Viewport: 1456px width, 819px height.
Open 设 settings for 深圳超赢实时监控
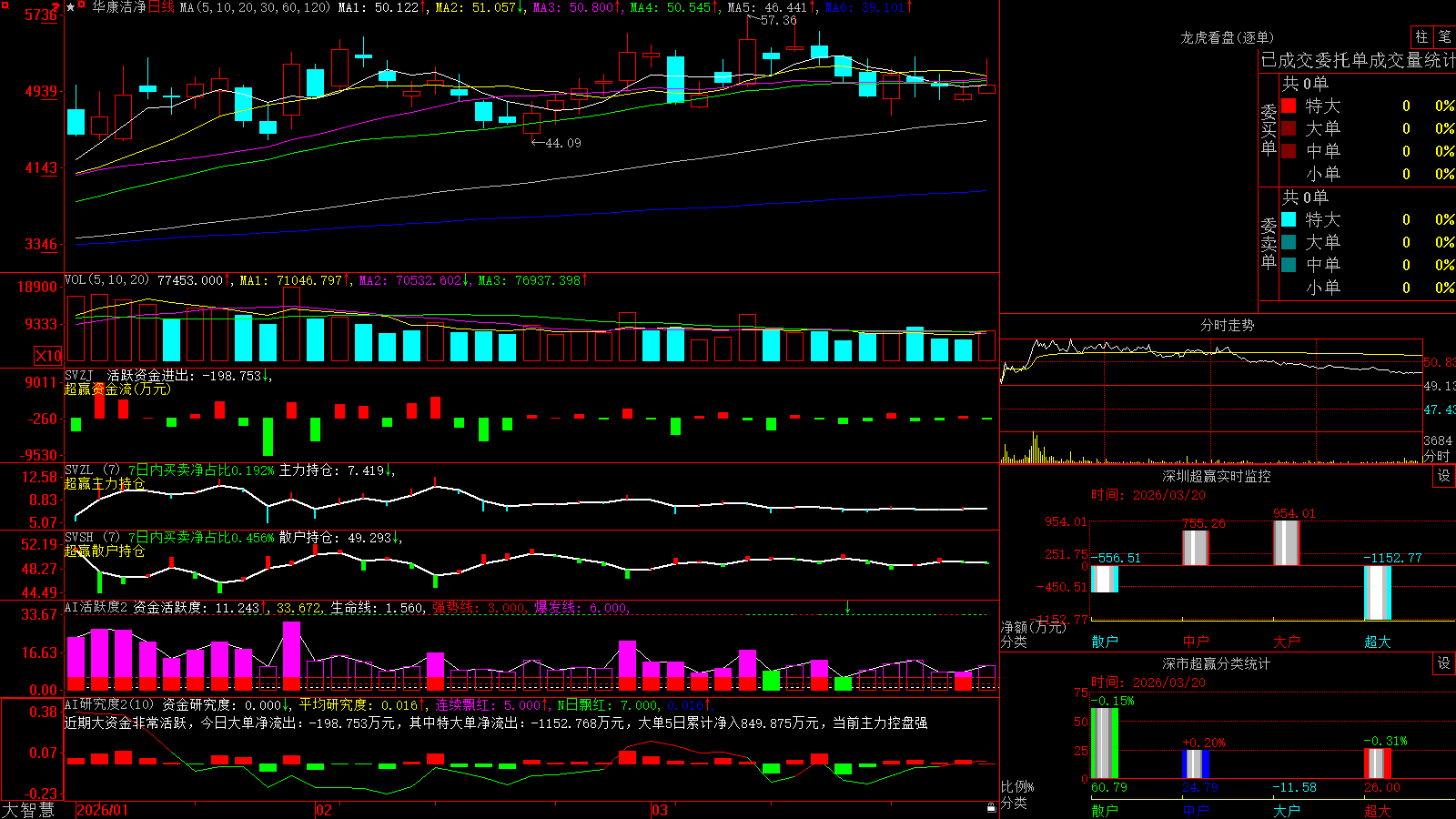click(1444, 476)
